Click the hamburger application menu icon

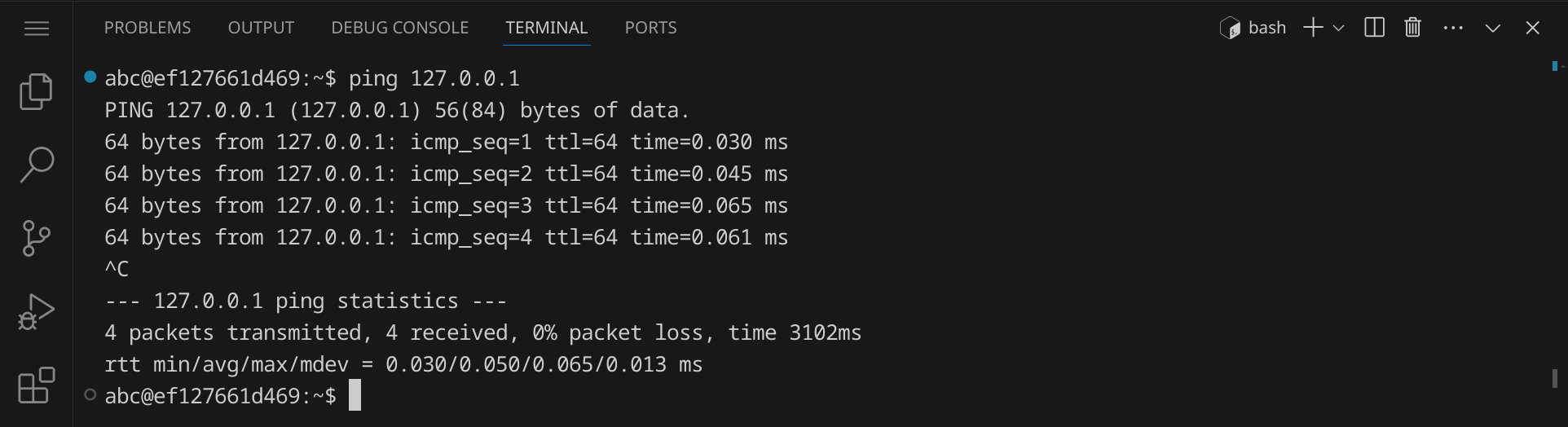[37, 29]
